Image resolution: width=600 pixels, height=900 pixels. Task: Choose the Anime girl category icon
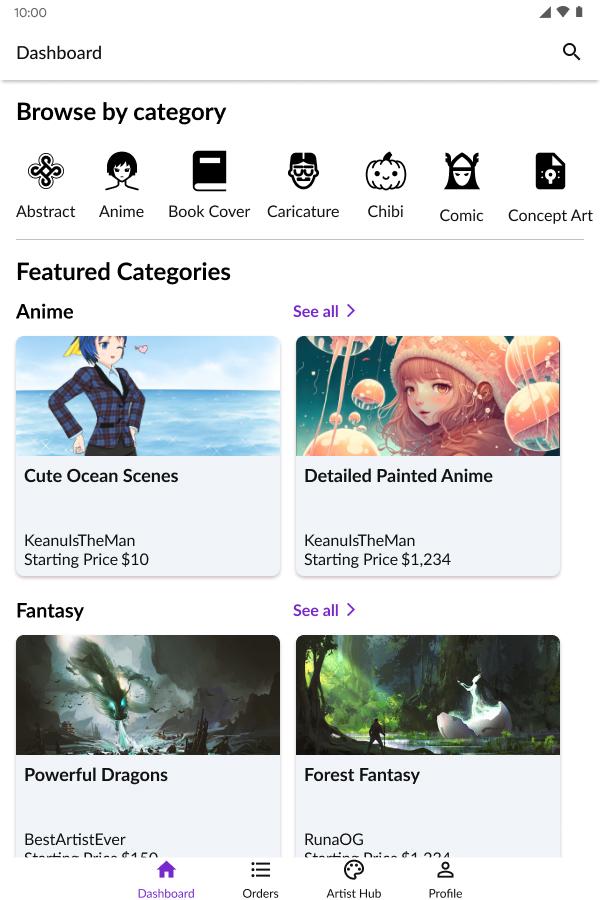click(x=121, y=171)
